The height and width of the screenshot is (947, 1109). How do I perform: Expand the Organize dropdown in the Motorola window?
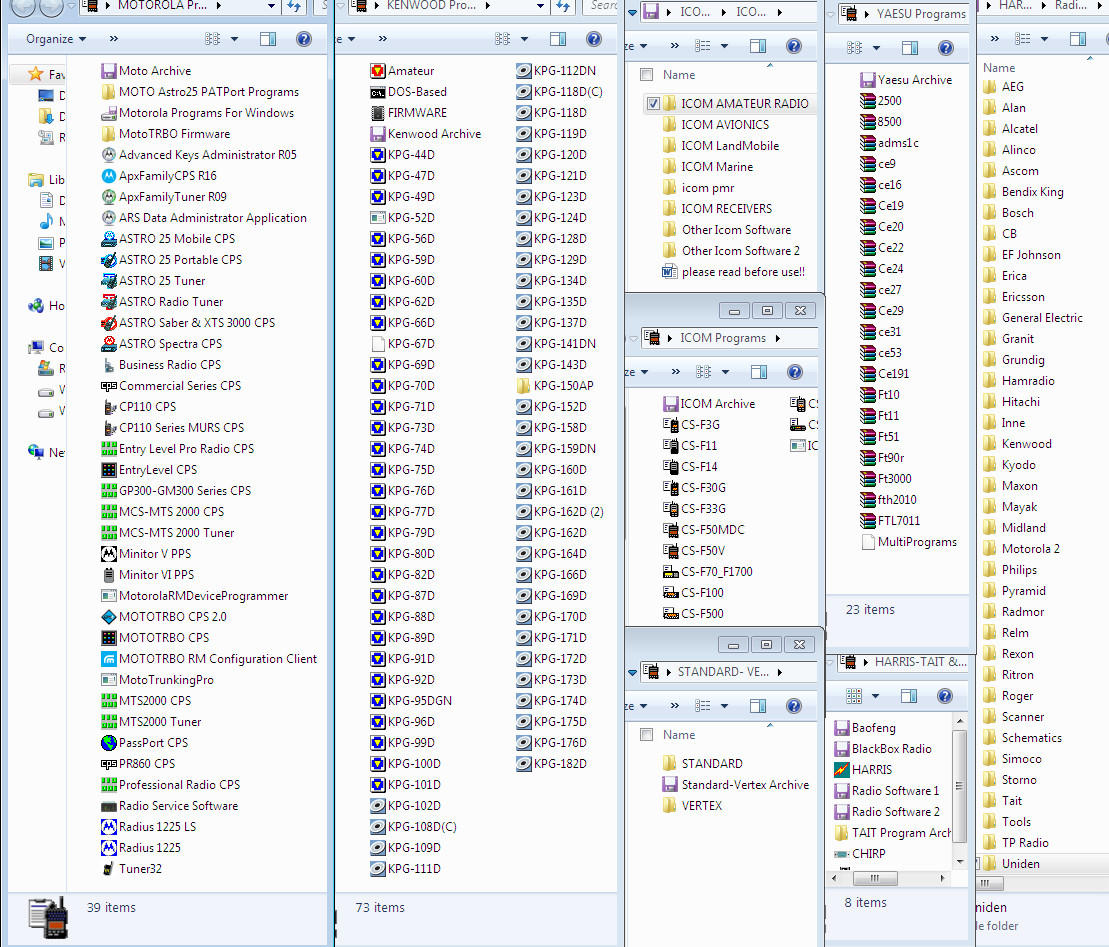[56, 39]
